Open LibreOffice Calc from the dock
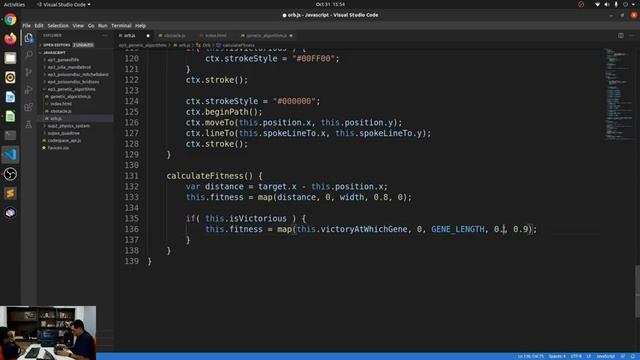The height and width of the screenshot is (360, 640). (x=10, y=116)
